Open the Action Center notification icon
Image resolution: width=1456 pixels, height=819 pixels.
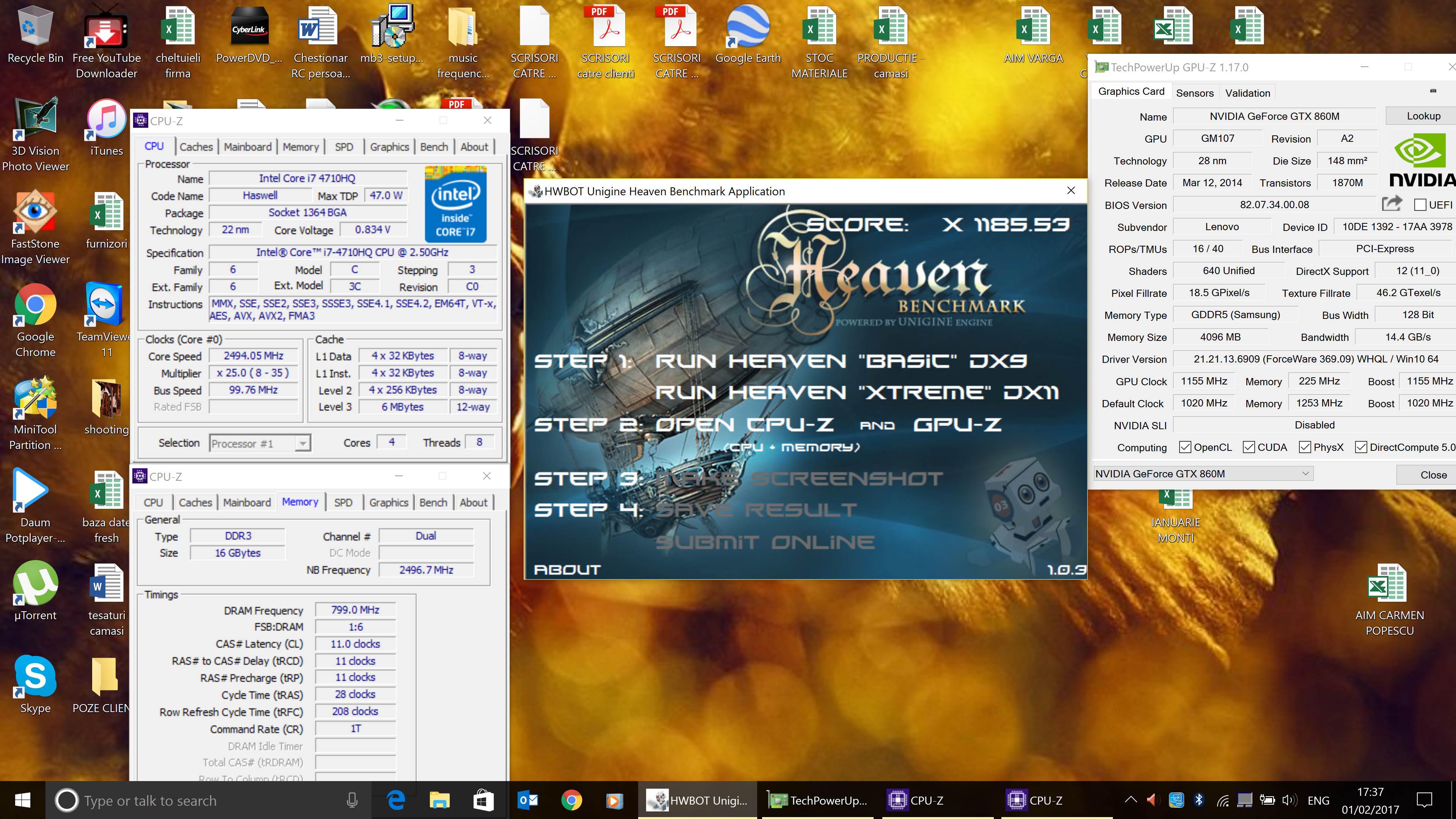click(x=1425, y=800)
